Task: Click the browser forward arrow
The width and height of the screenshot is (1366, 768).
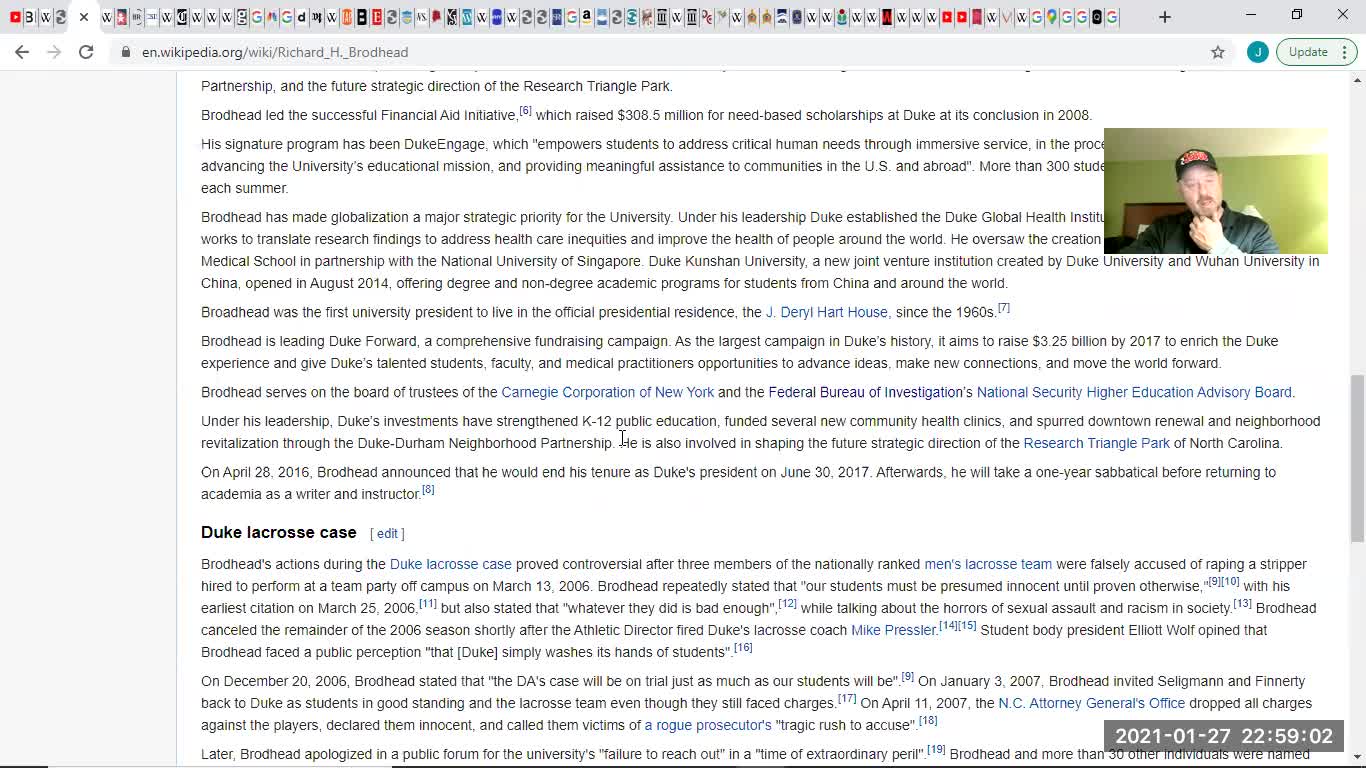Action: (54, 52)
